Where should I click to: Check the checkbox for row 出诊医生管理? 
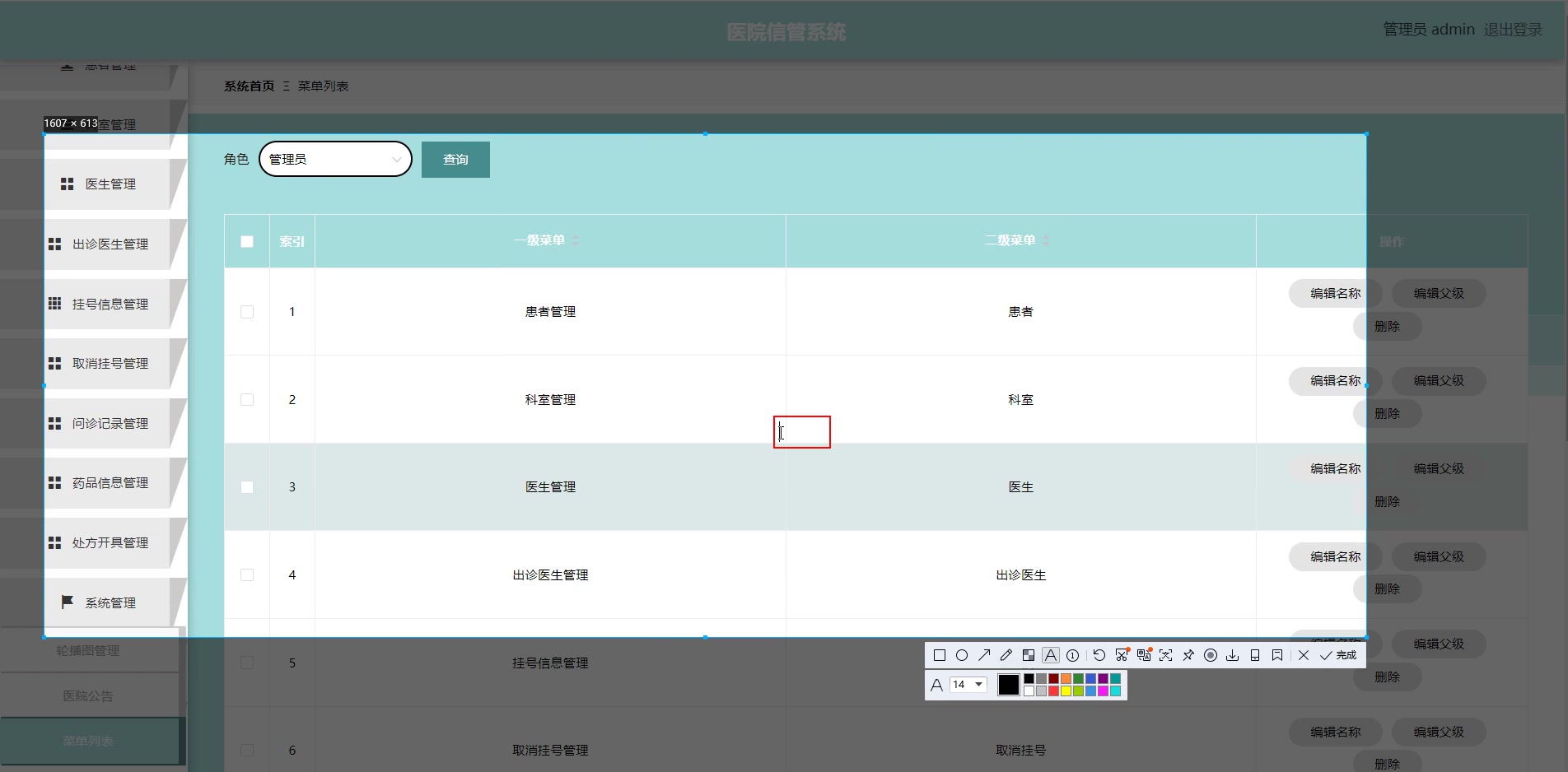click(x=246, y=575)
